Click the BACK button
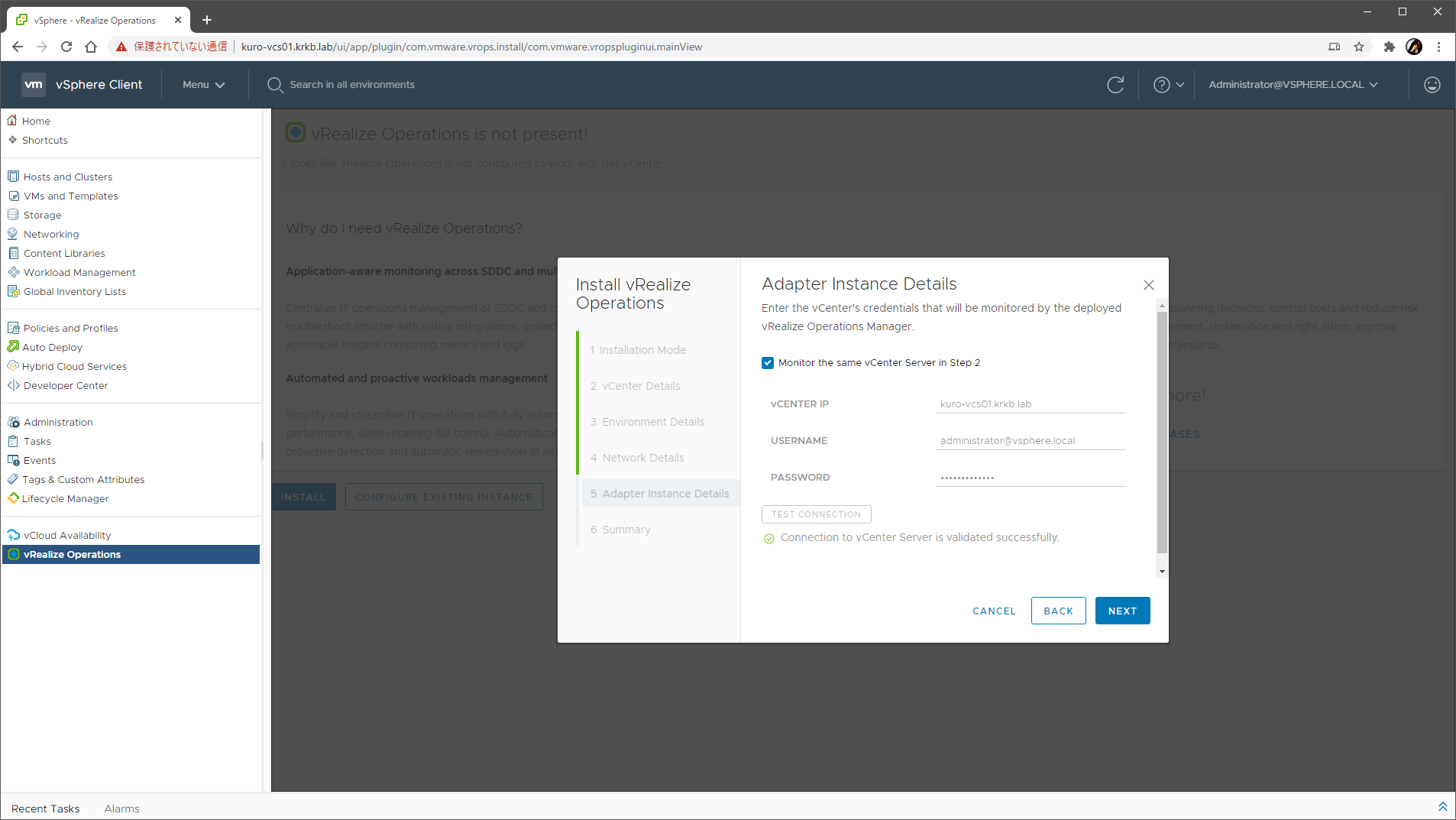 pyautogui.click(x=1058, y=611)
